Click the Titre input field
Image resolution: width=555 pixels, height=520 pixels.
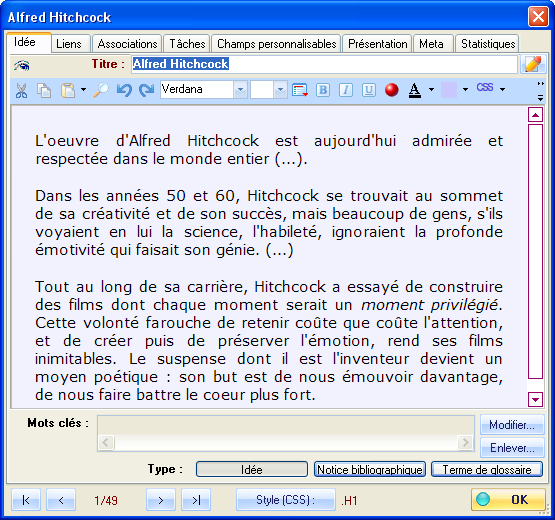324,64
